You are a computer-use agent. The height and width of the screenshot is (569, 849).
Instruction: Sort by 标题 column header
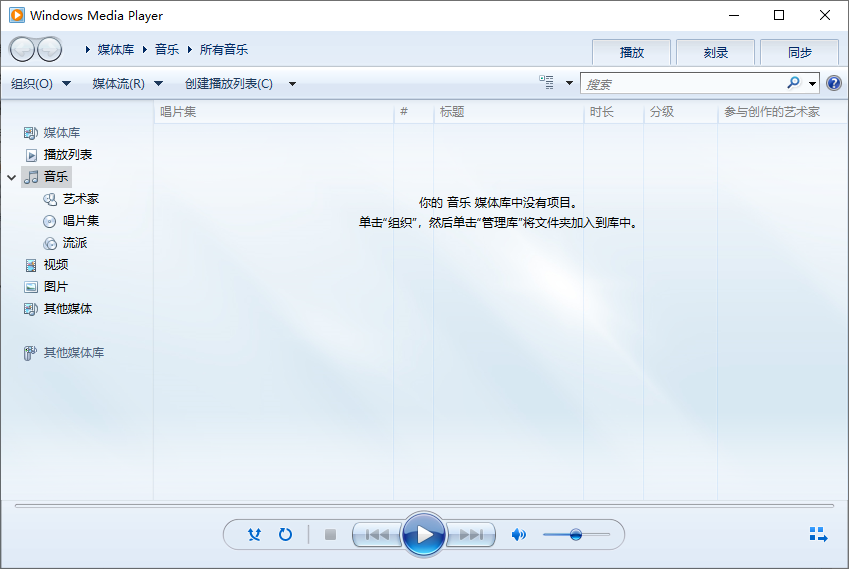[x=508, y=112]
